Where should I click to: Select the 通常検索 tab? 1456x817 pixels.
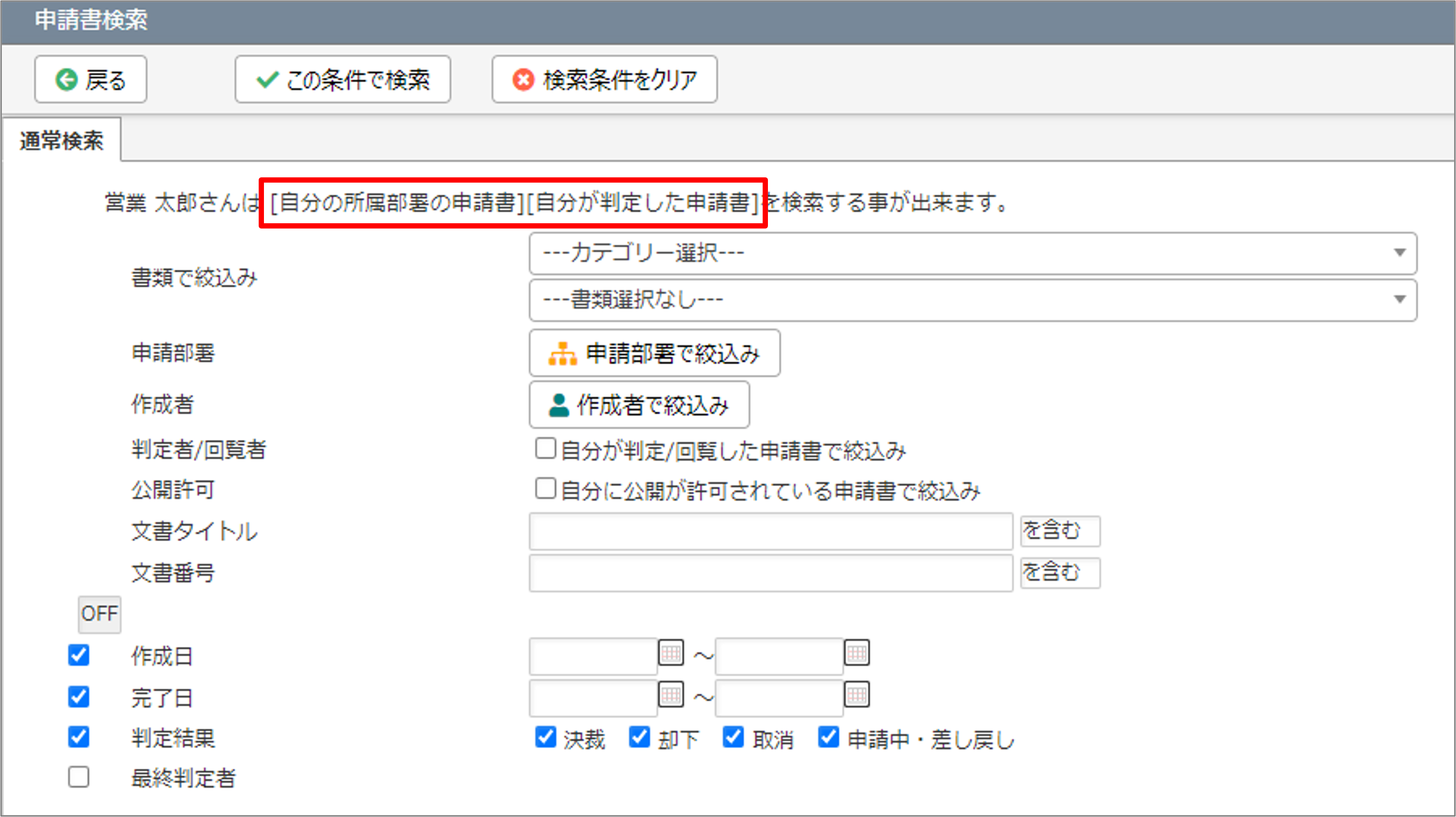[62, 140]
